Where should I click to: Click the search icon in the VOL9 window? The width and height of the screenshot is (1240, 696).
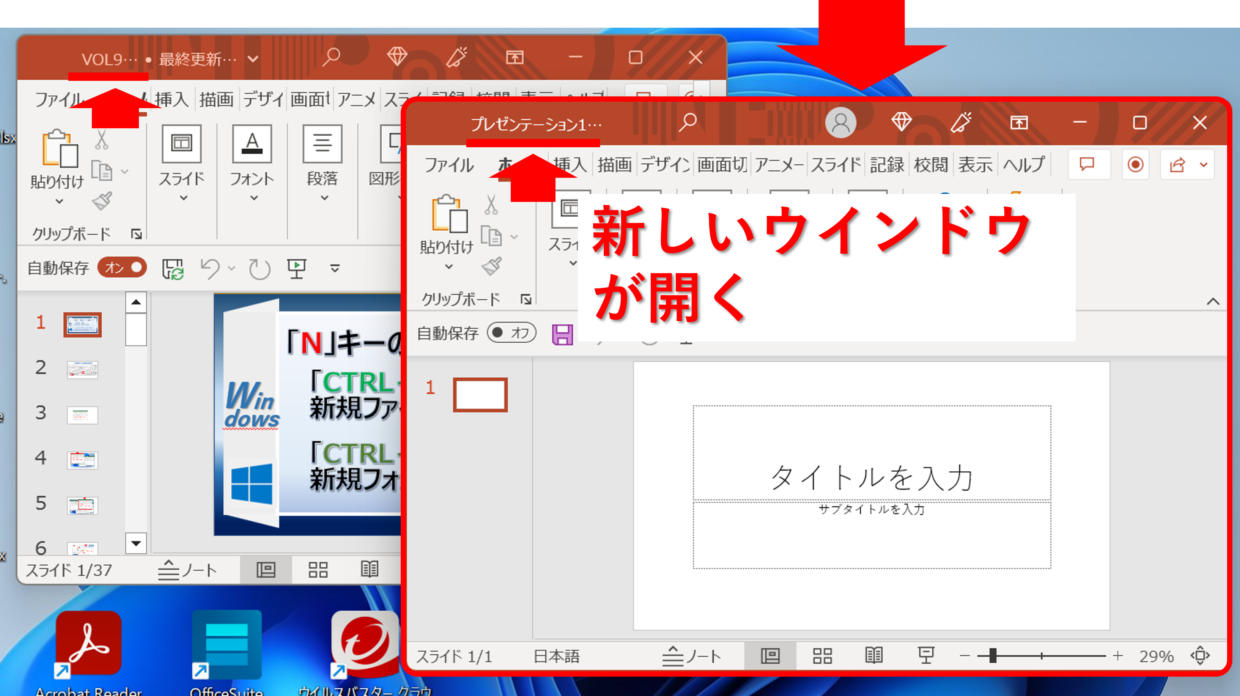[x=332, y=58]
